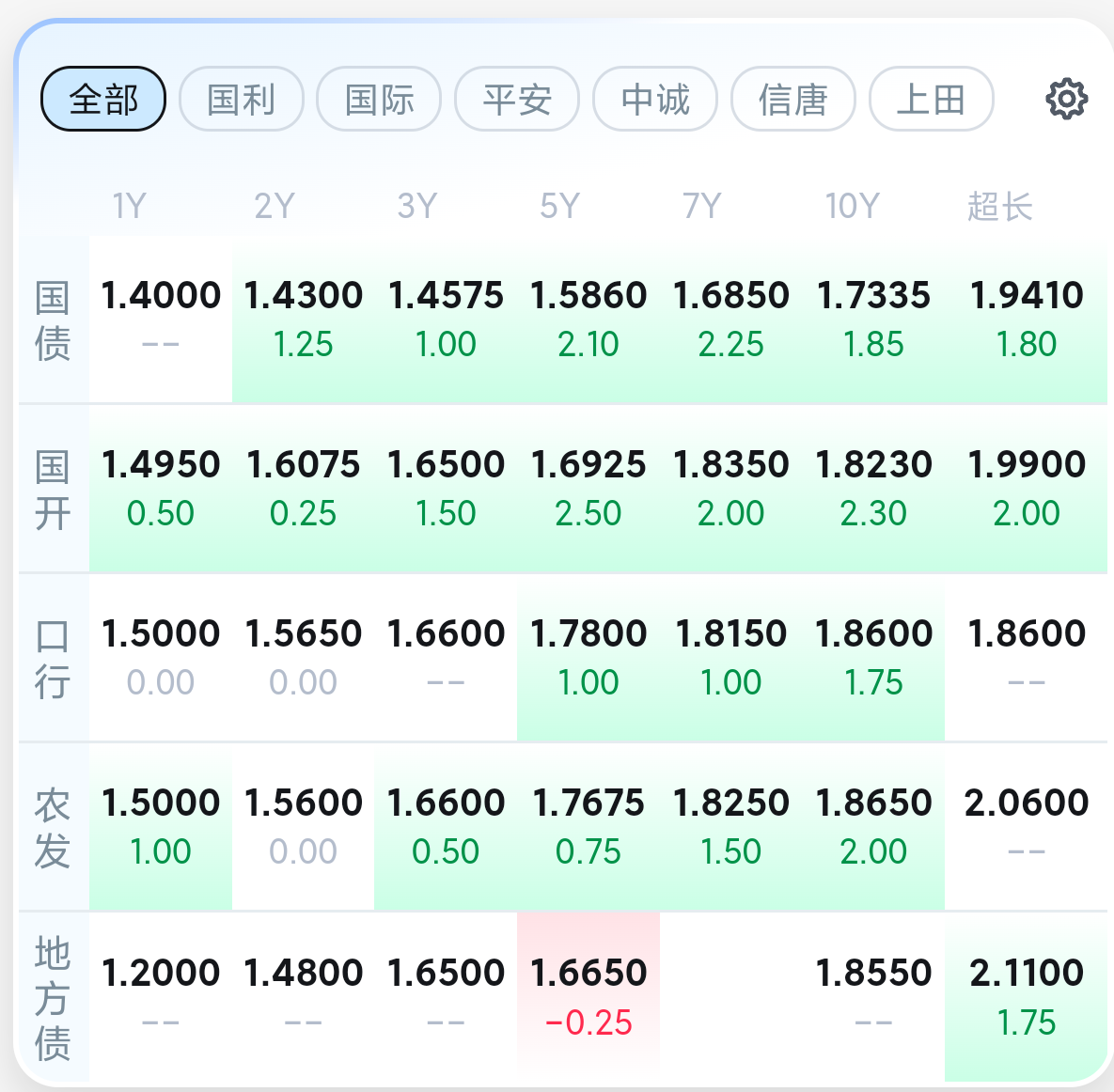Click the 地方债 超长 yield 2.1100
The height and width of the screenshot is (1092, 1114).
click(x=1026, y=973)
